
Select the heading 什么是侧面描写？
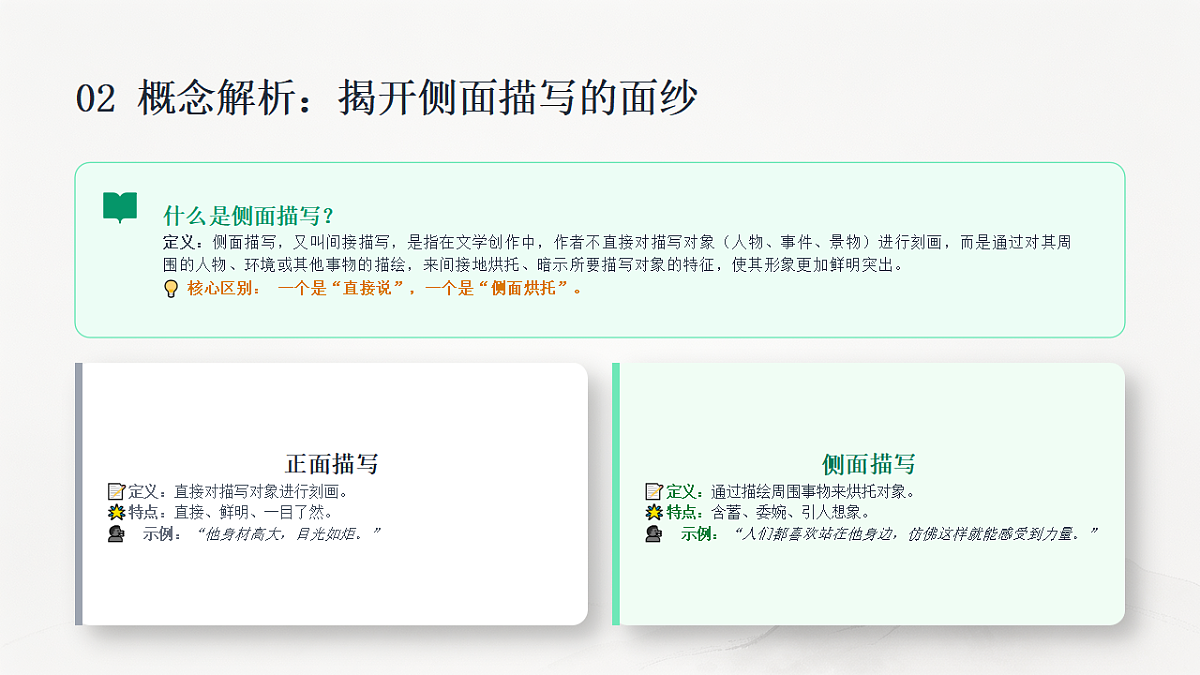coord(249,216)
